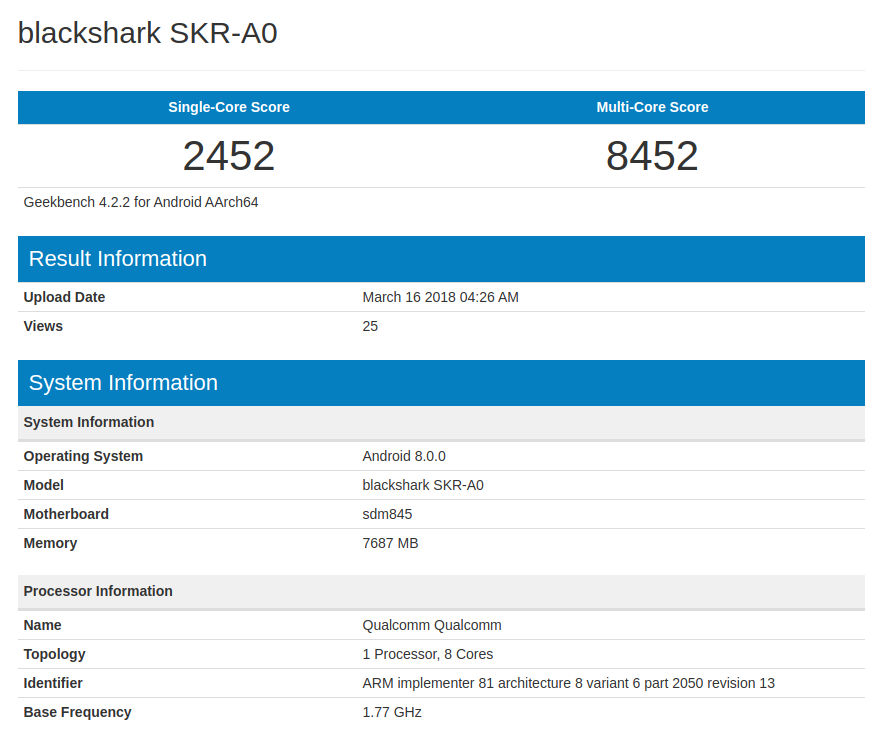Image resolution: width=883 pixels, height=730 pixels.
Task: Select the Upload Date row label
Action: 63,297
